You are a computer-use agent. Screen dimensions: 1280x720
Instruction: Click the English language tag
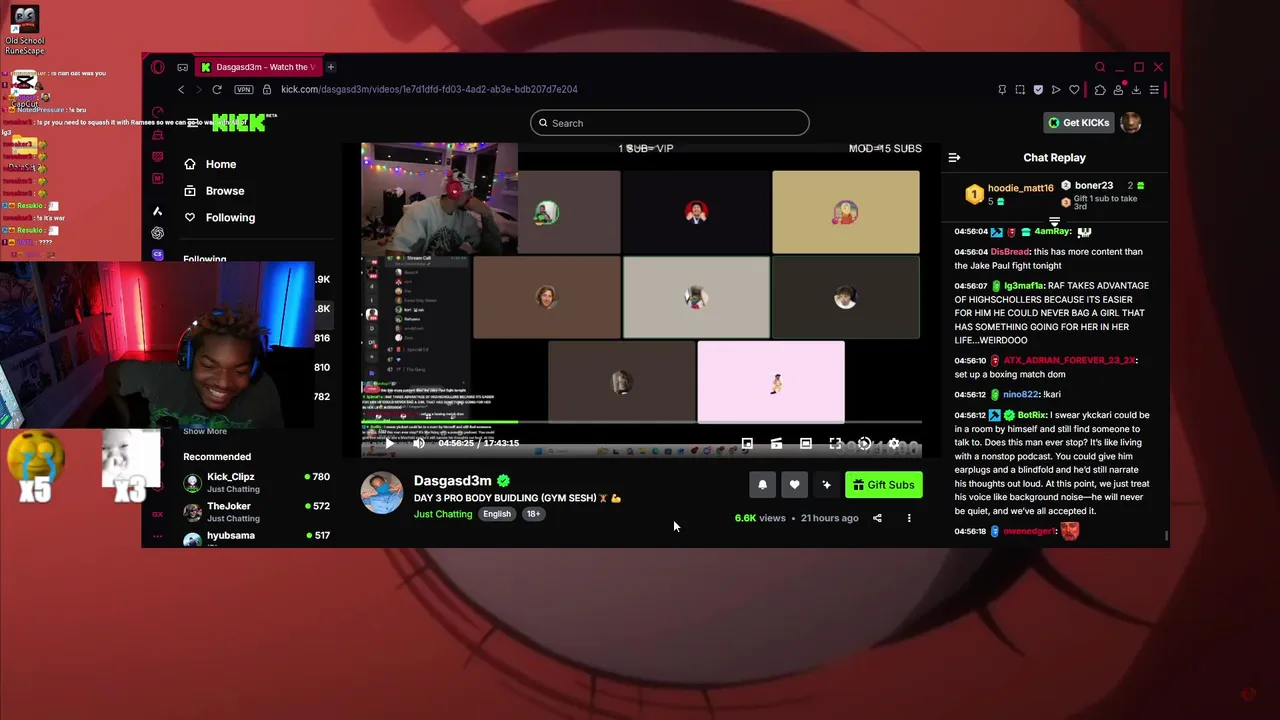pyautogui.click(x=497, y=514)
